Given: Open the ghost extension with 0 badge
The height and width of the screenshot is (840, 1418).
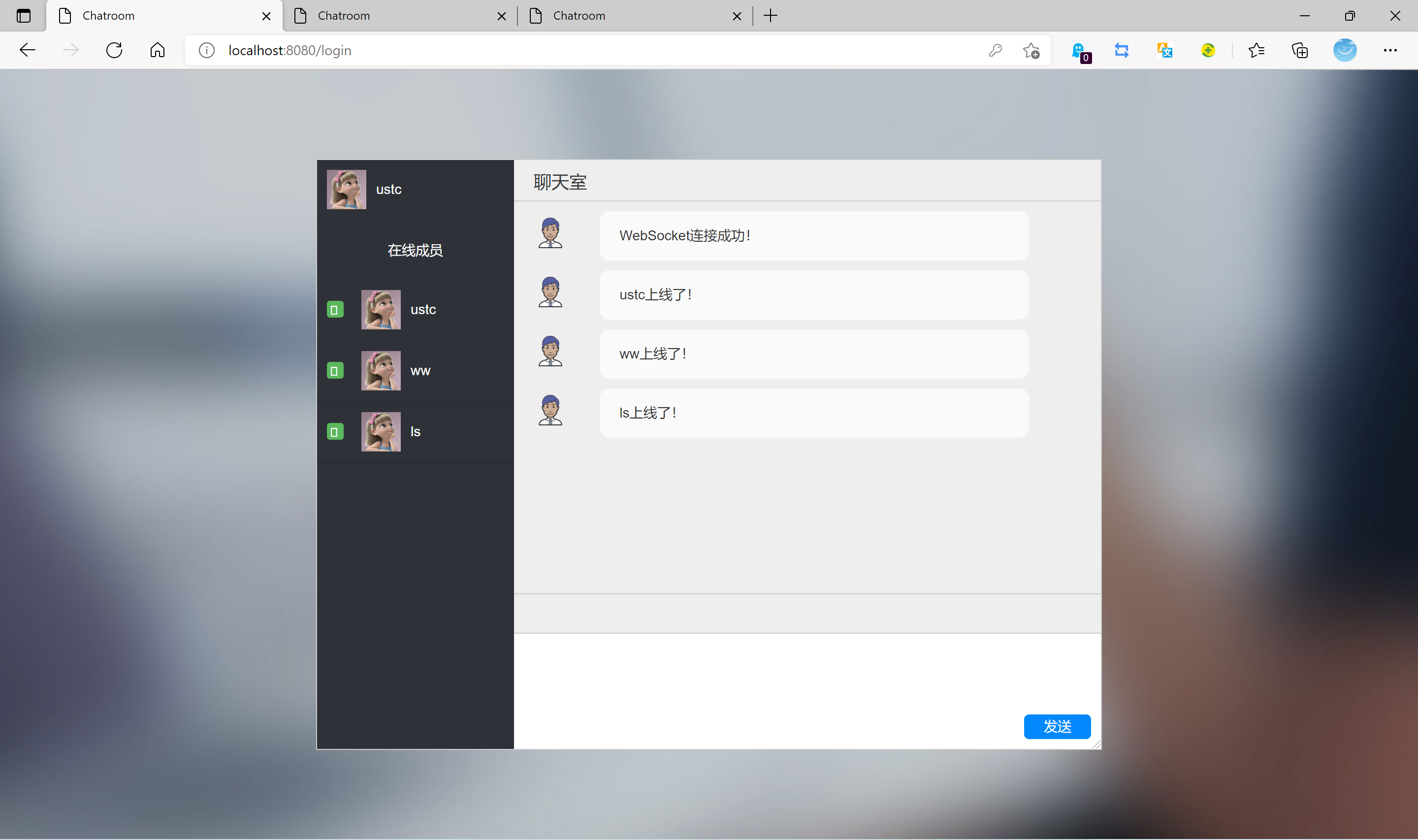Looking at the screenshot, I should 1081,52.
